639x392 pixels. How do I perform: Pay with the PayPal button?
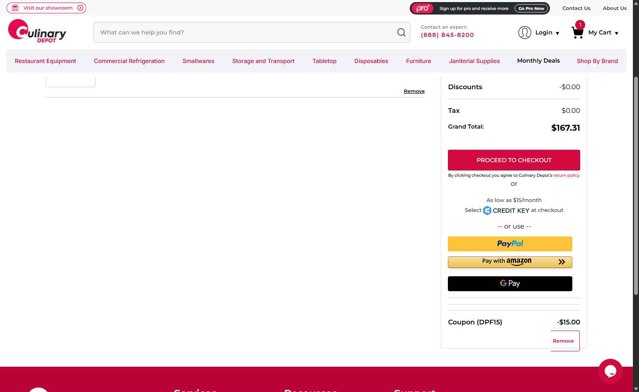point(510,244)
